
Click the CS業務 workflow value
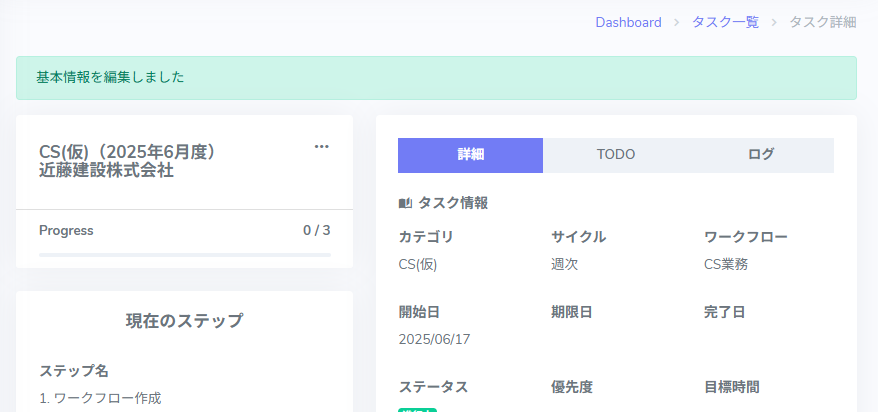(x=726, y=265)
